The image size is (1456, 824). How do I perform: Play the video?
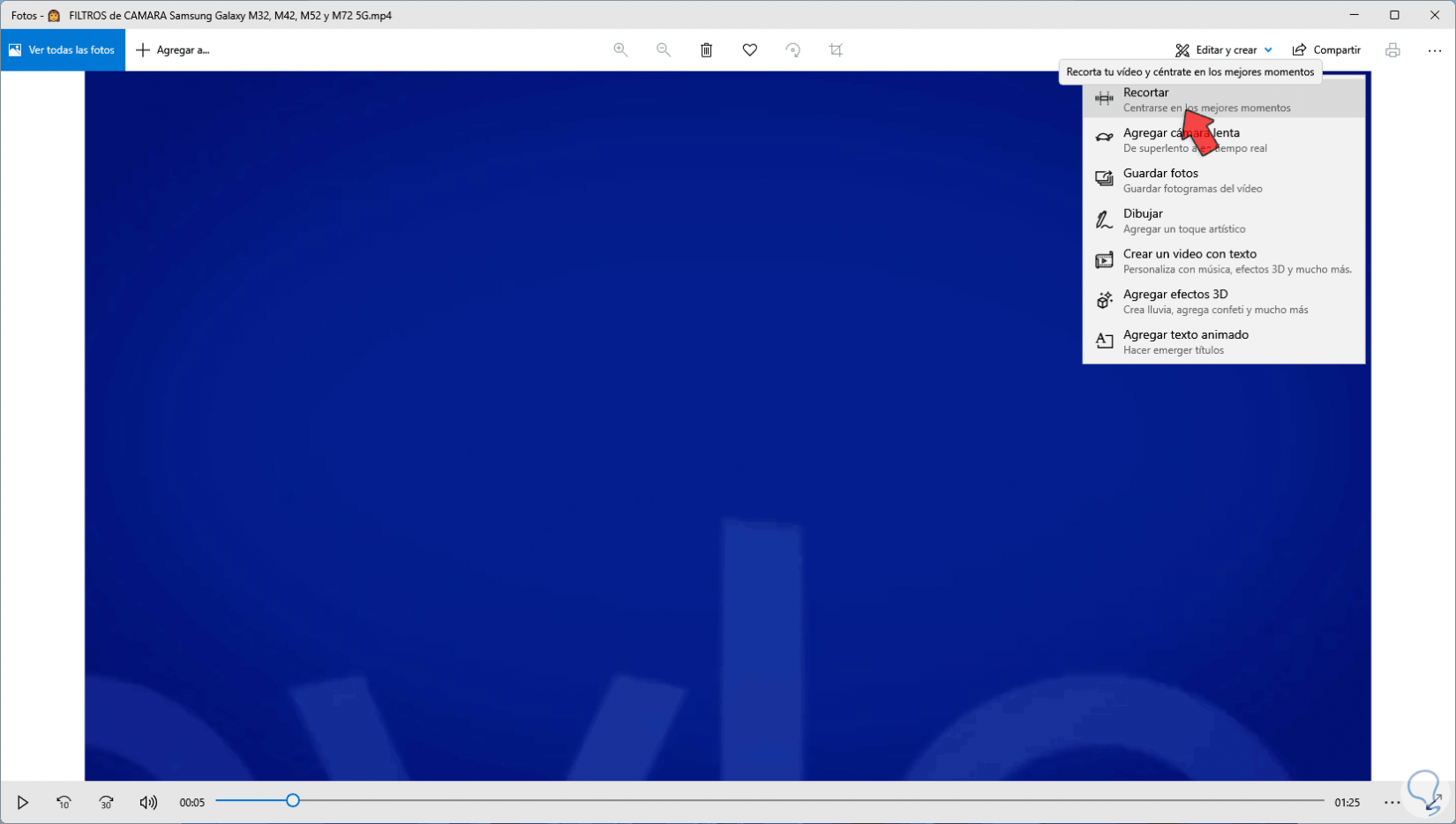23,803
